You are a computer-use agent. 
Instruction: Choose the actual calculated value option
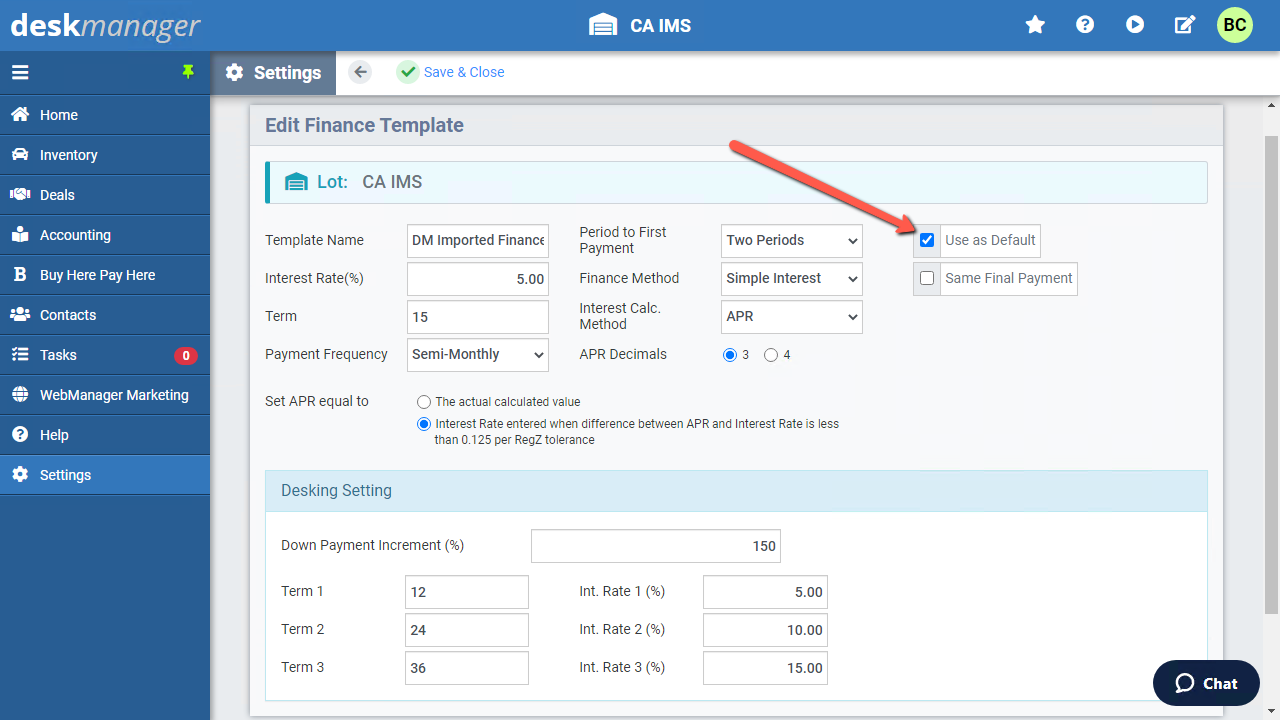pos(423,401)
